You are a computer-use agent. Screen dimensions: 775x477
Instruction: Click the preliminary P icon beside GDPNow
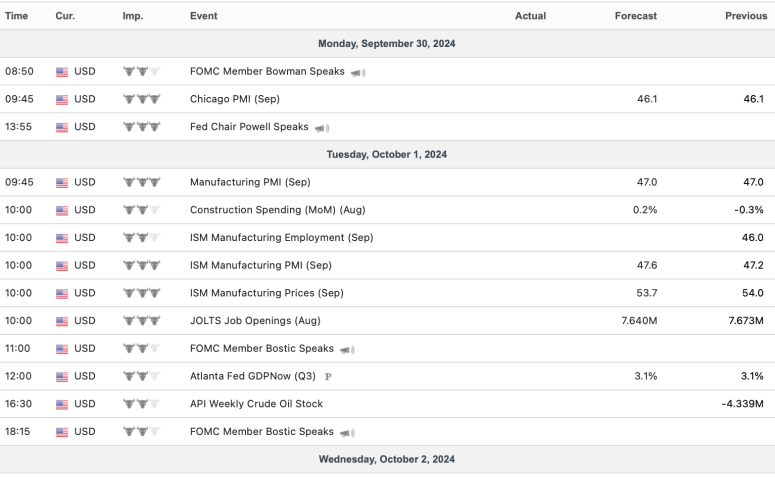point(328,377)
